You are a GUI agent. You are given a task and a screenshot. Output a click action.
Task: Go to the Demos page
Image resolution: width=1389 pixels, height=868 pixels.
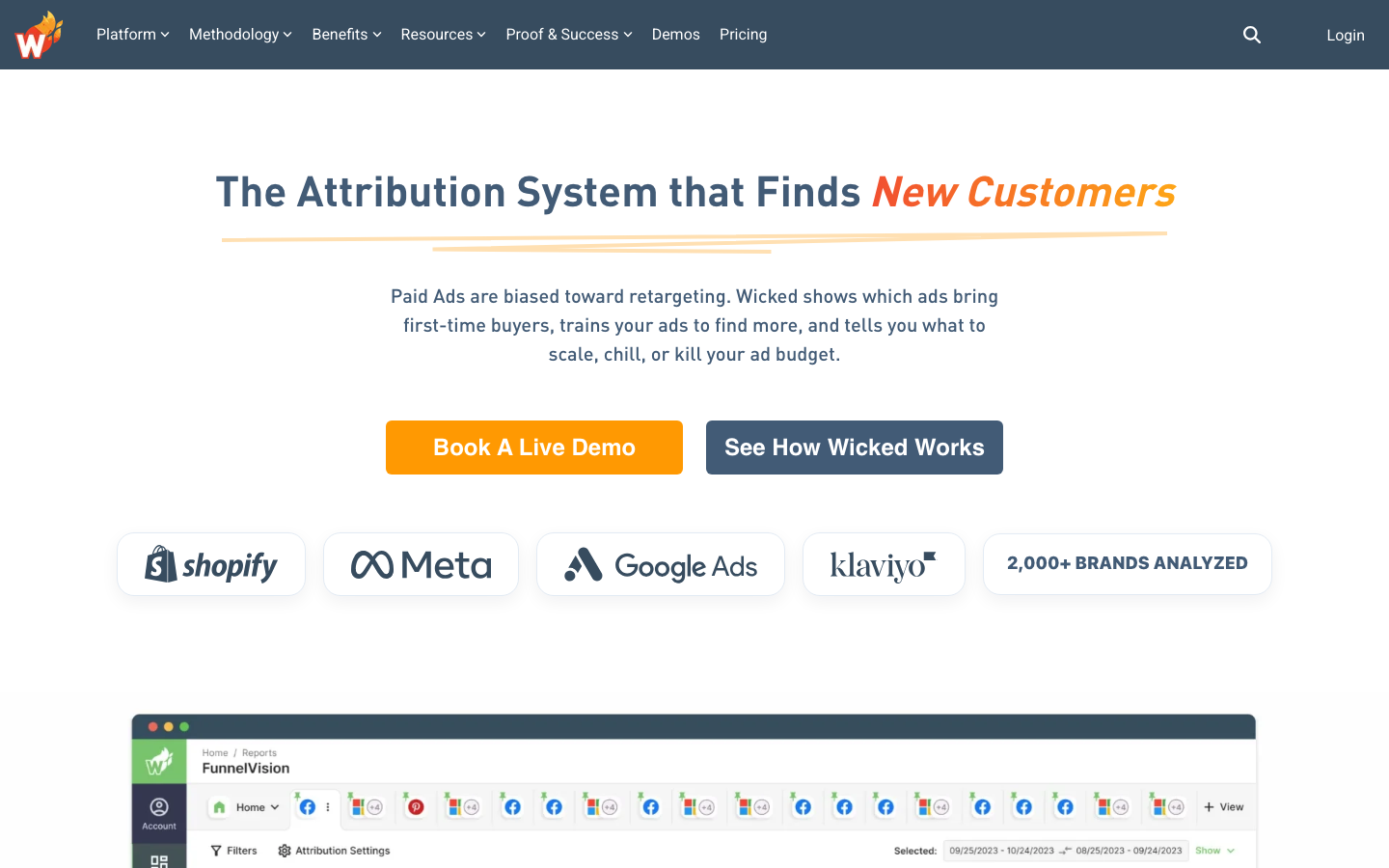676,35
